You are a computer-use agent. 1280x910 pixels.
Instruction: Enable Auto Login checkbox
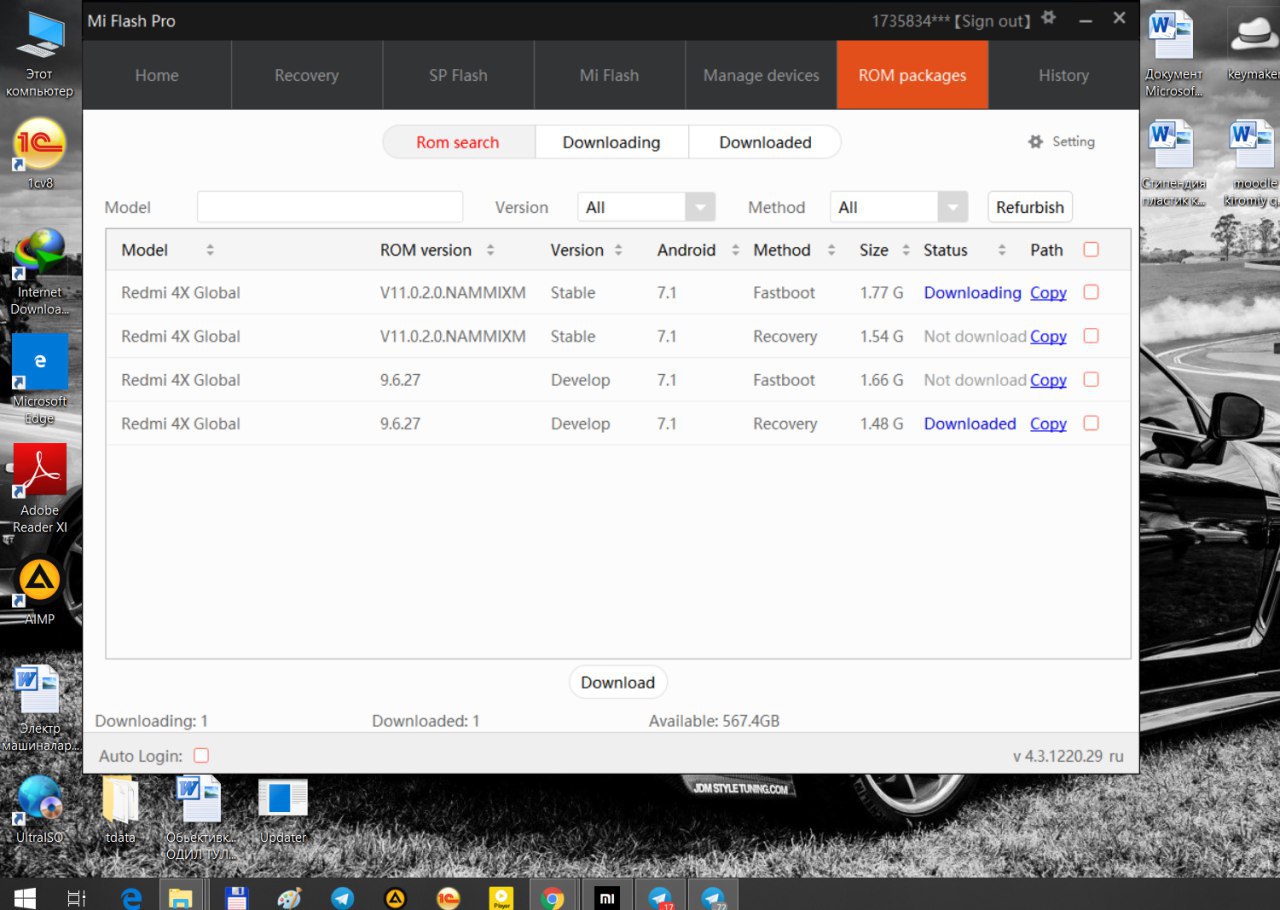pyautogui.click(x=201, y=756)
